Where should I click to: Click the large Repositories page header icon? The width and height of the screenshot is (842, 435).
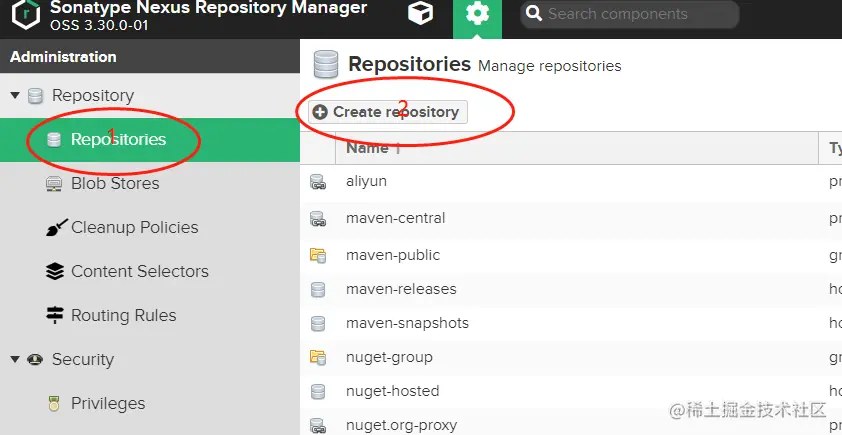pos(326,64)
